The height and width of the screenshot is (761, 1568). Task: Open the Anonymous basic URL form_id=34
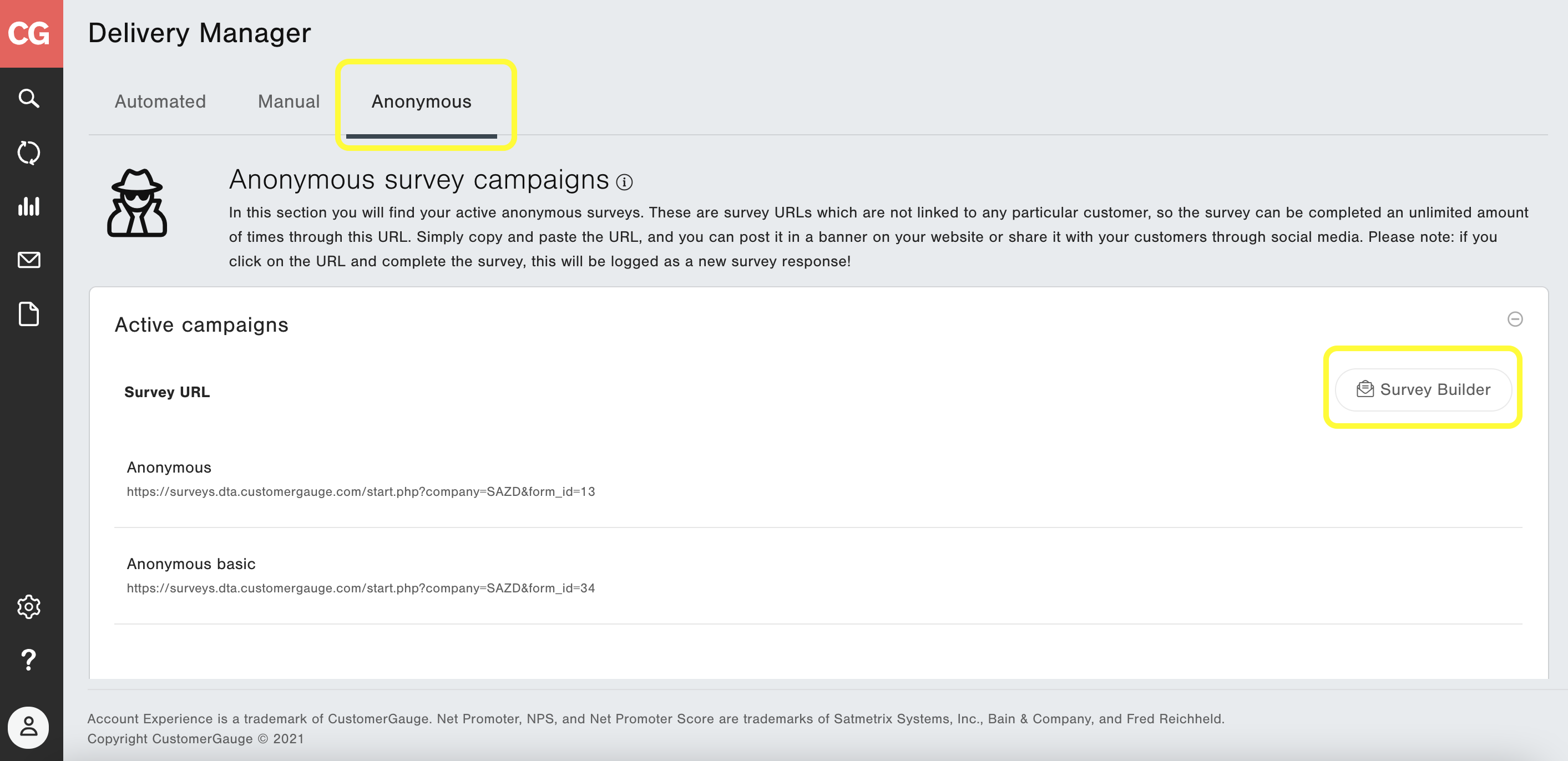(x=360, y=588)
